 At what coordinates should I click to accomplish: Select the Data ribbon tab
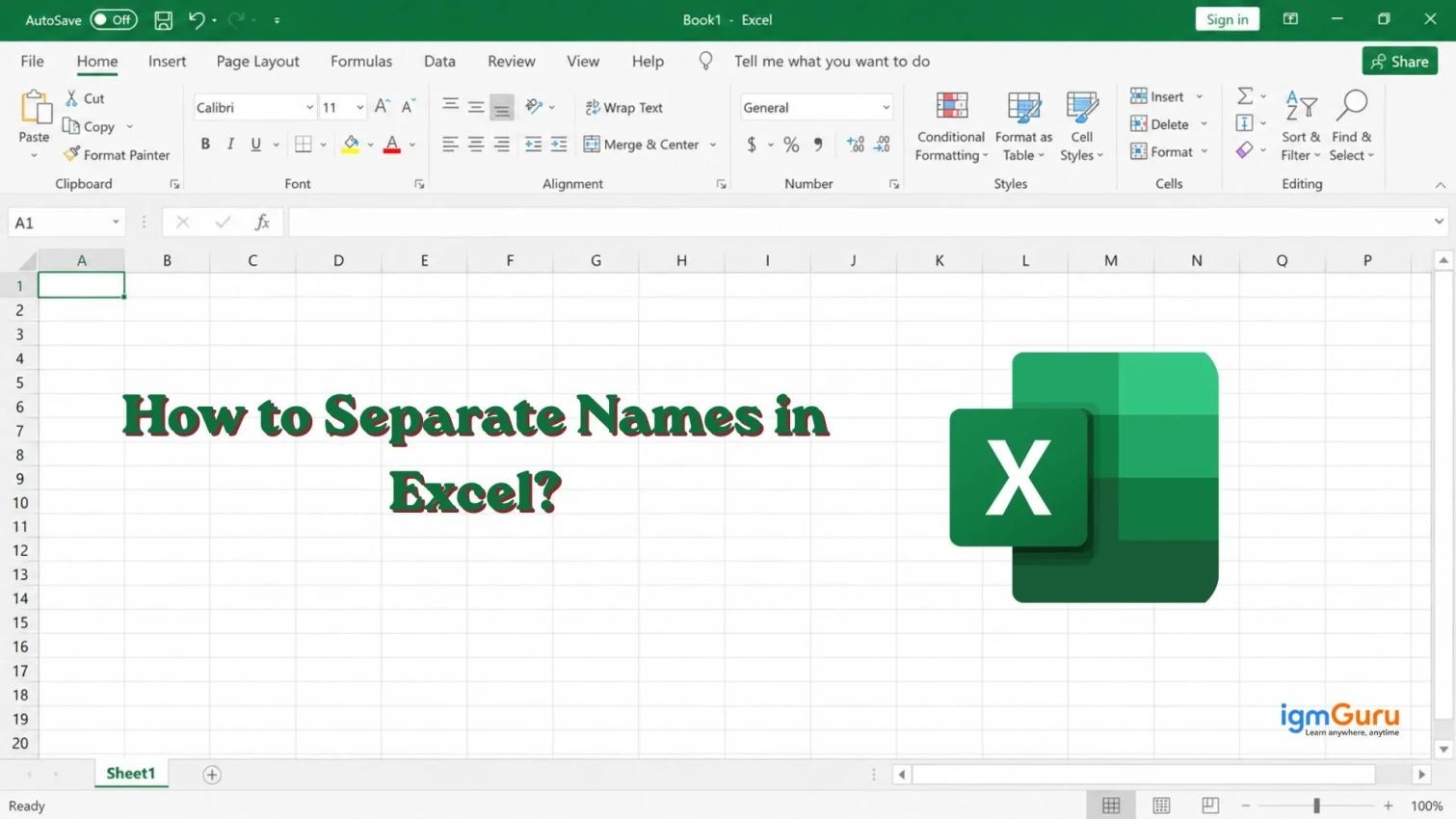439,61
